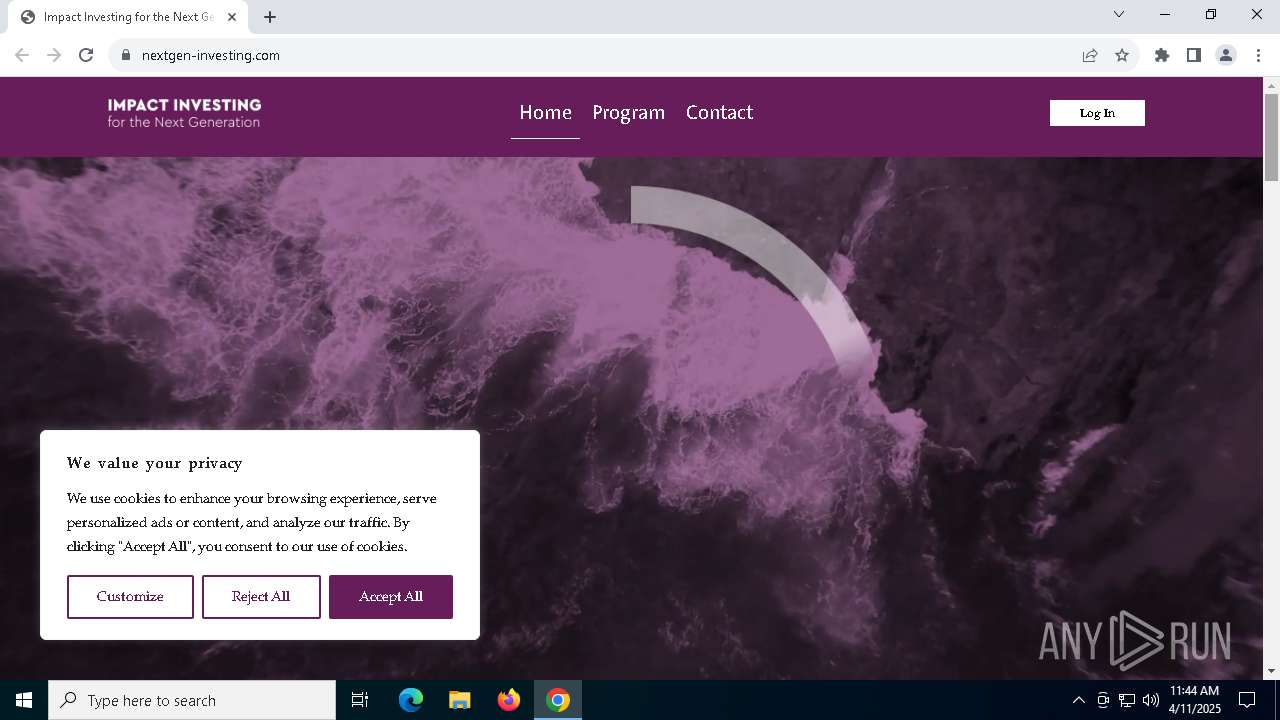Click the browser forward arrow
This screenshot has height=720, width=1280.
[54, 55]
